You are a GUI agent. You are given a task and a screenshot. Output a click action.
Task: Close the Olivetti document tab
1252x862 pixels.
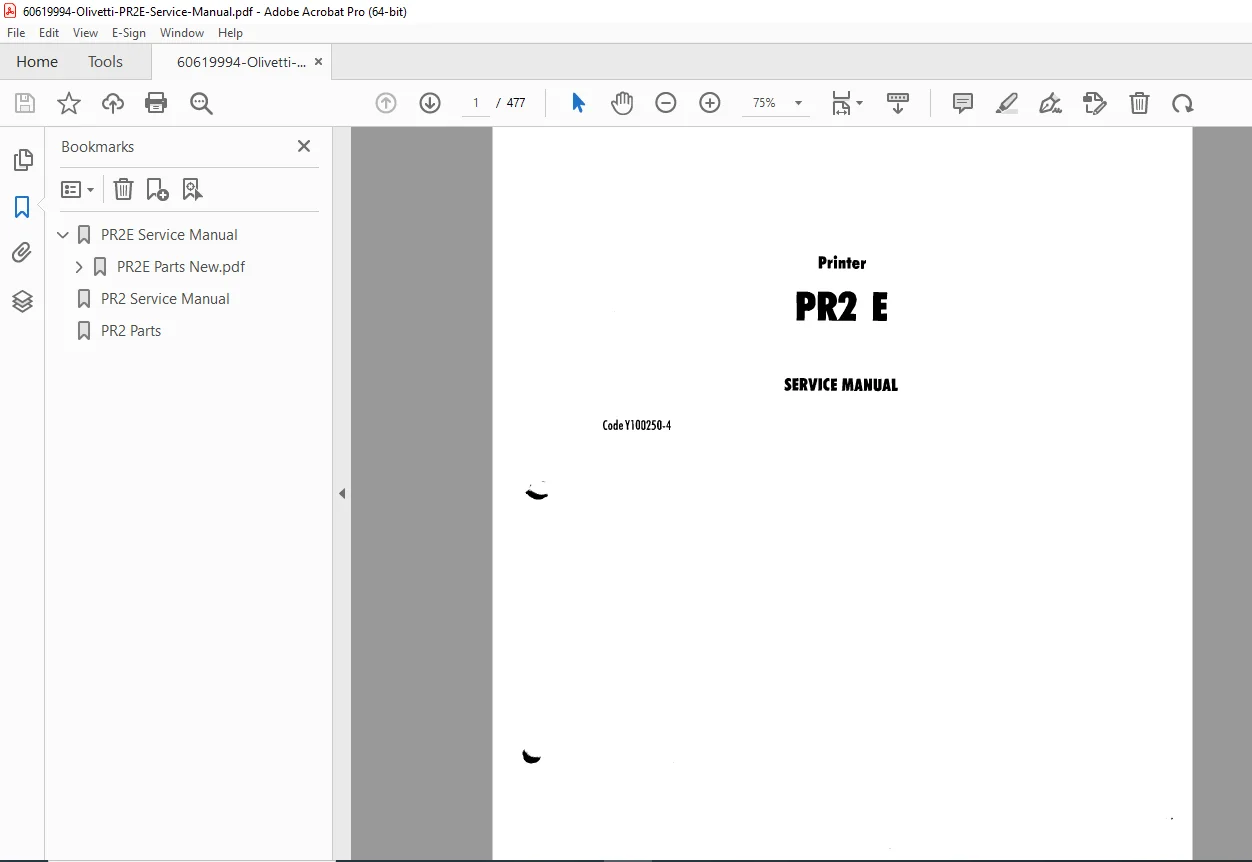[x=318, y=62]
